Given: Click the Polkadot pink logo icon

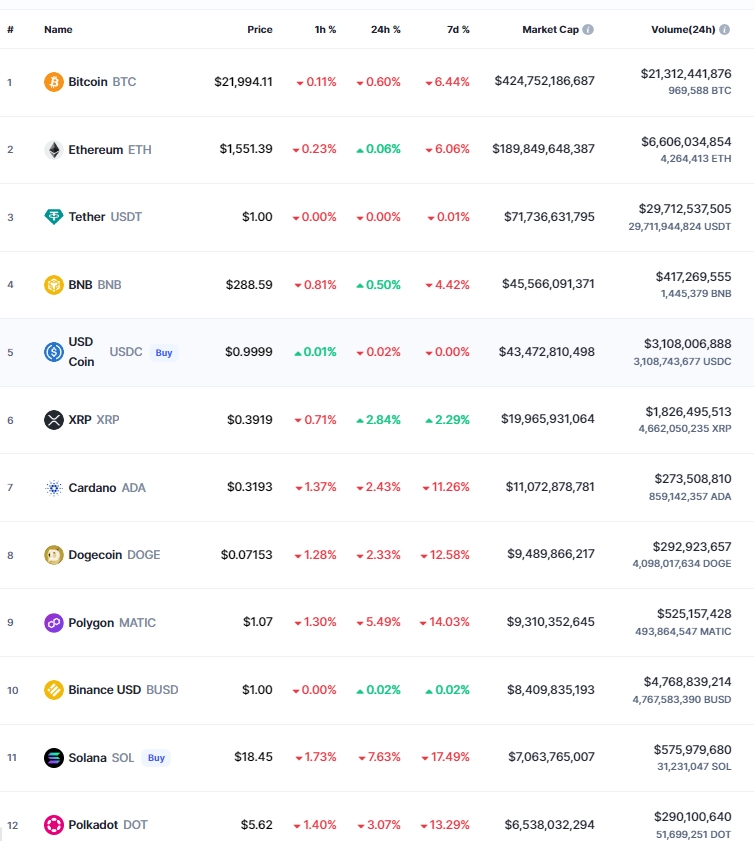Looking at the screenshot, I should point(54,825).
